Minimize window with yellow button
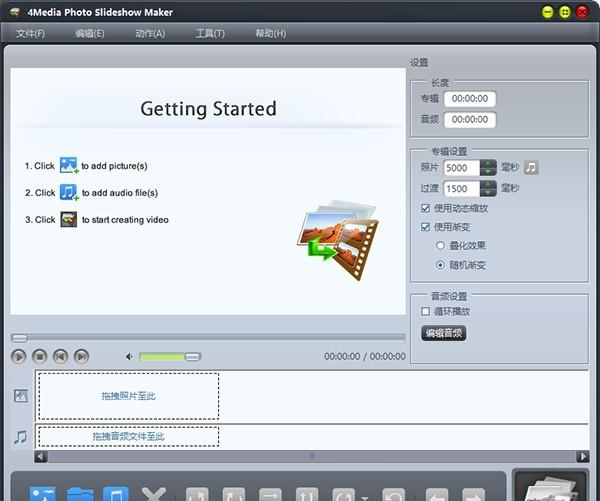The image size is (600, 501). click(548, 12)
